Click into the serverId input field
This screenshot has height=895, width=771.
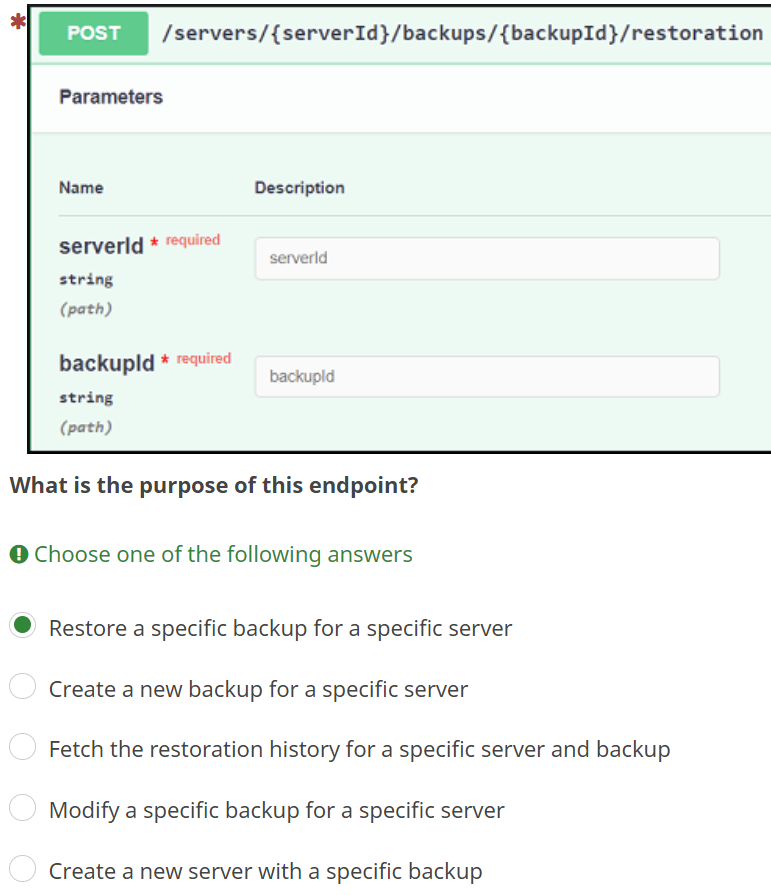487,258
